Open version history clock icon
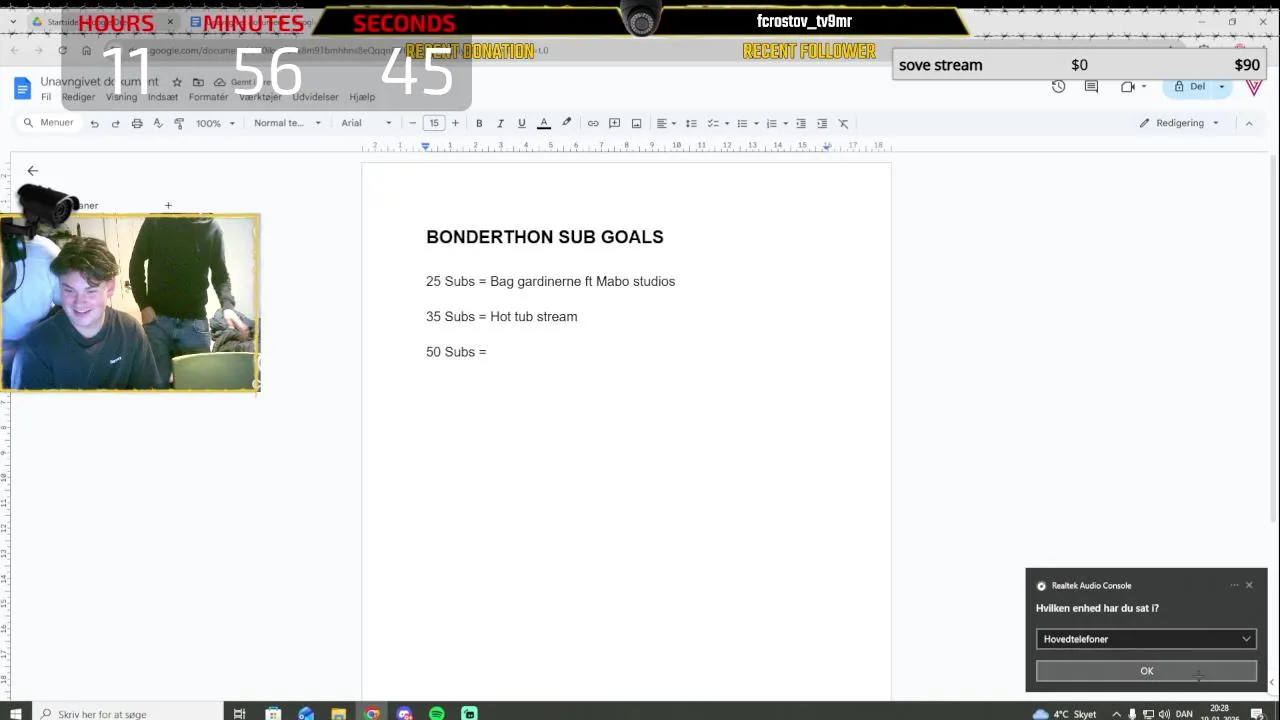 [x=1058, y=87]
